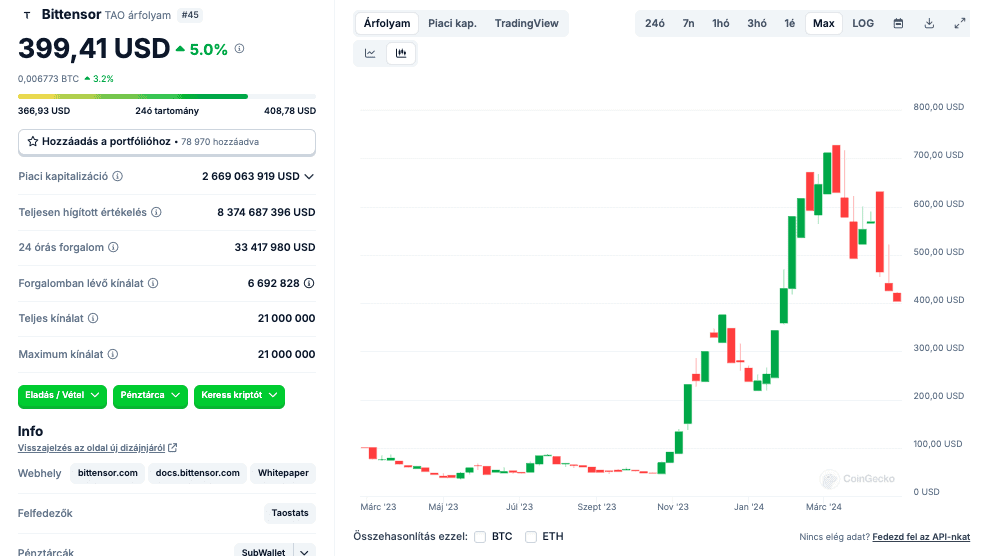Open the Pénztárca dropdown
The width and height of the screenshot is (1000, 556).
(151, 396)
